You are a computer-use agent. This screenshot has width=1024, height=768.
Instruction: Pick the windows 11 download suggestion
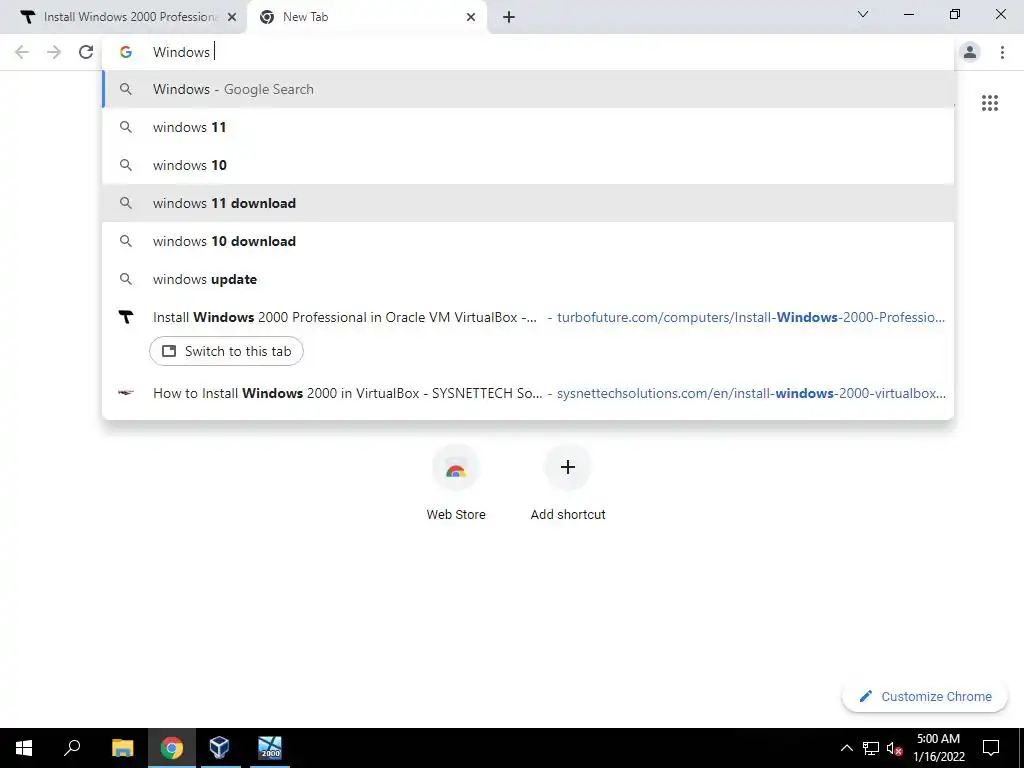pos(528,203)
